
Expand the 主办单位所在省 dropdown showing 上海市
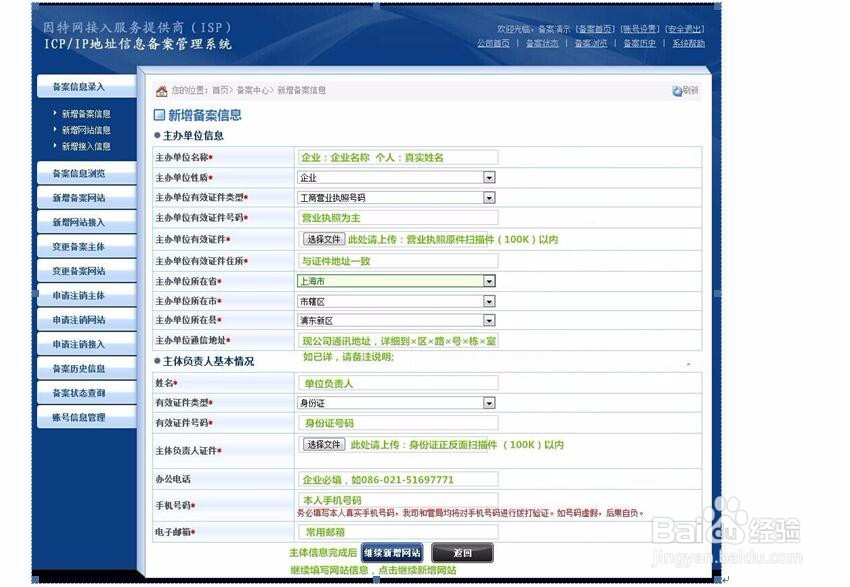pyautogui.click(x=489, y=281)
